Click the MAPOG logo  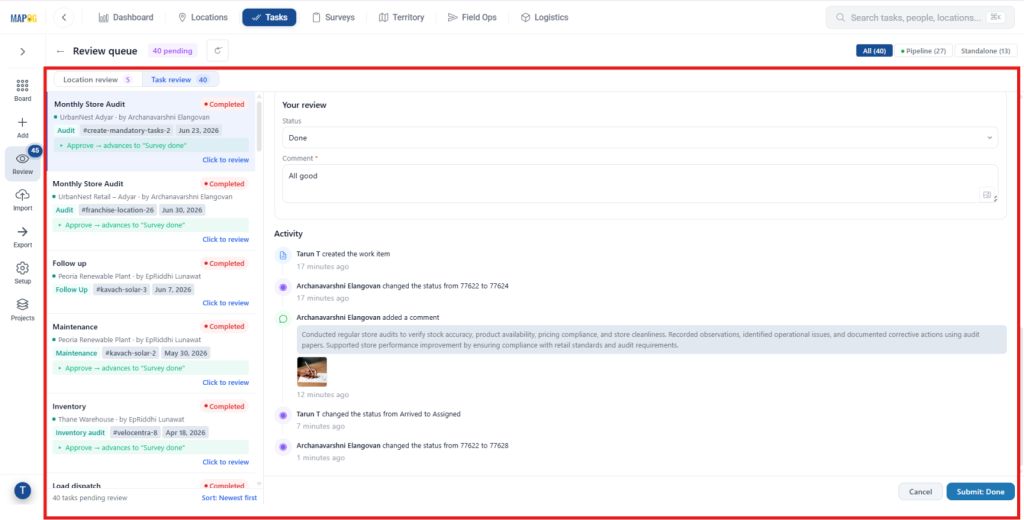24,18
